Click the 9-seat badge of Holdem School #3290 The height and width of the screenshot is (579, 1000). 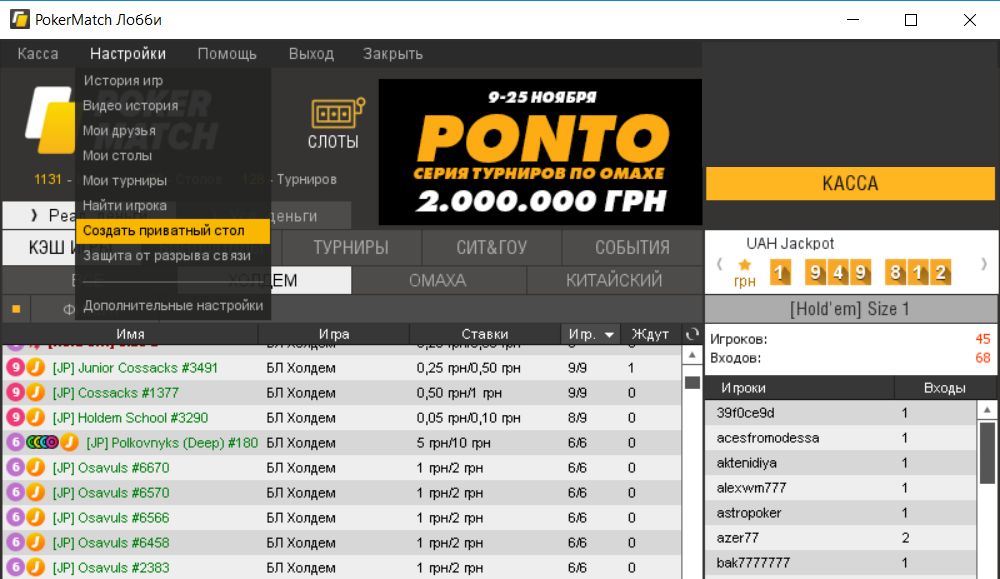point(15,418)
